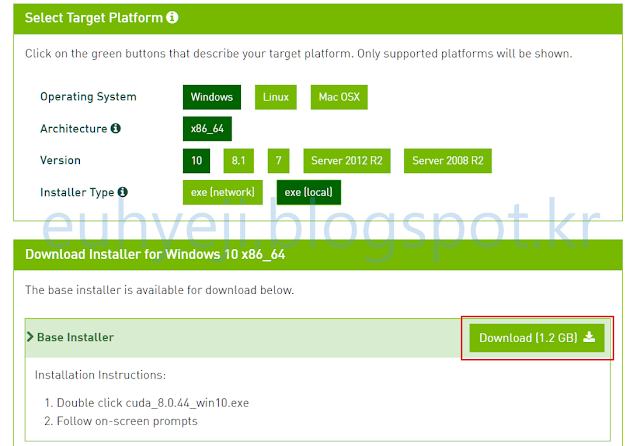Click 'Installer Type' label text

coord(77,193)
